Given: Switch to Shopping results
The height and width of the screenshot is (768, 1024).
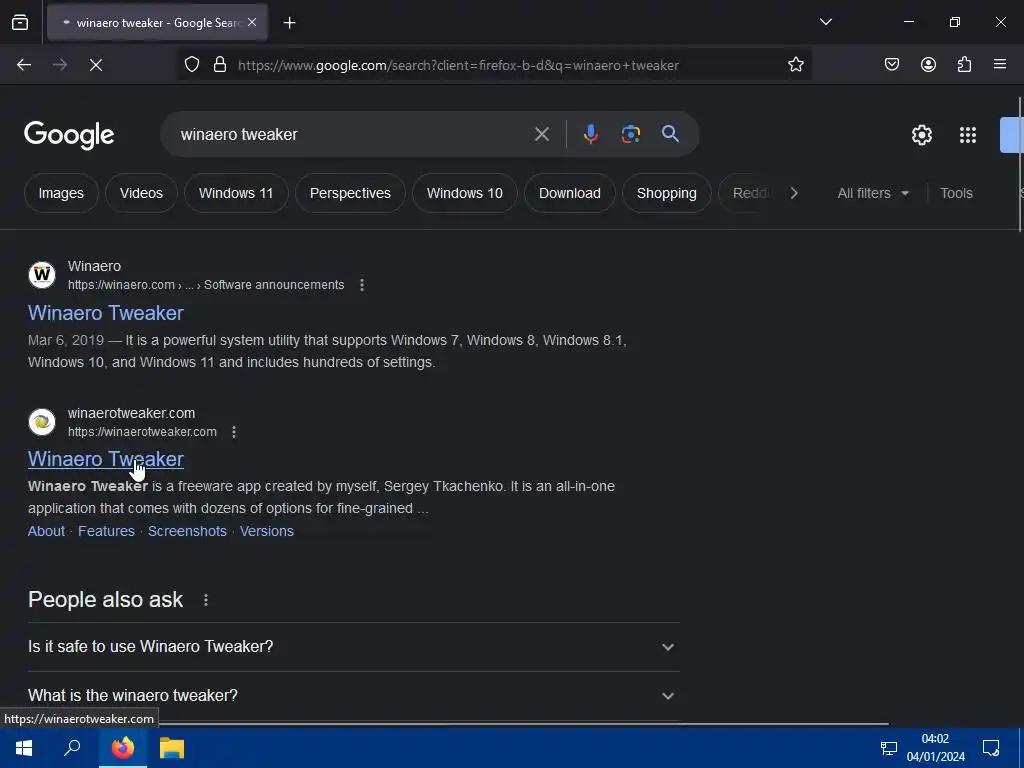Looking at the screenshot, I should pos(667,193).
